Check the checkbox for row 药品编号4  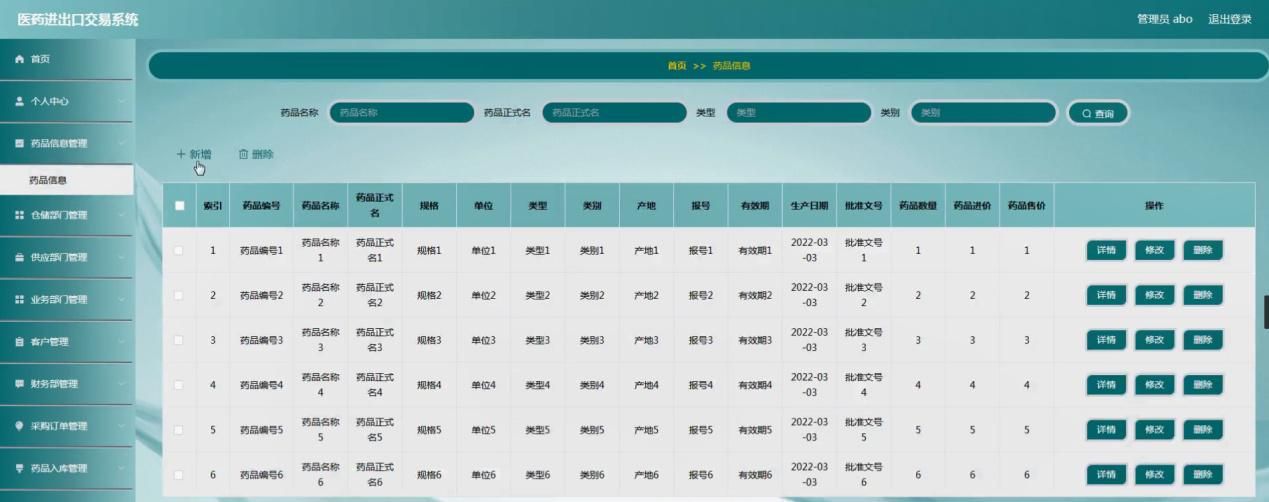179,385
